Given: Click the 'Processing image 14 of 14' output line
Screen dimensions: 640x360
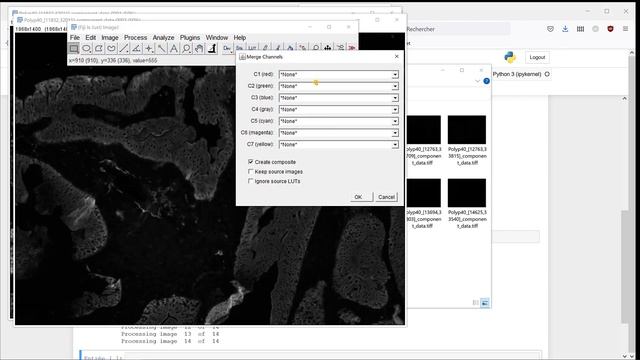Looking at the screenshot, I should 170,341.
